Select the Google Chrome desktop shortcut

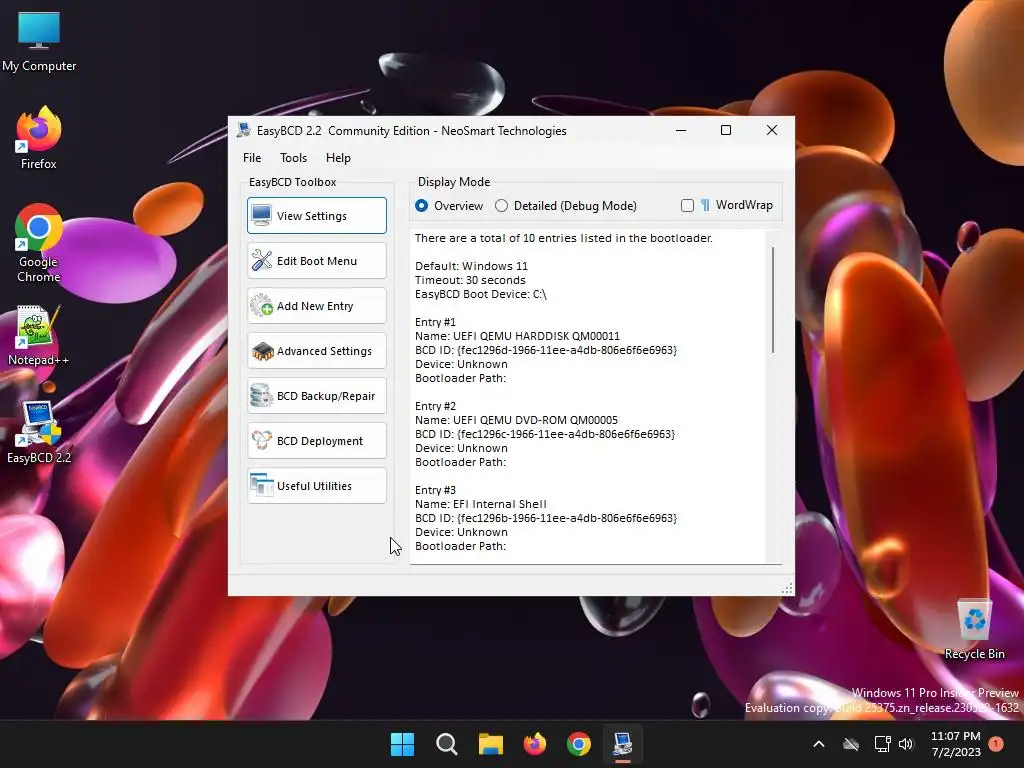(x=39, y=243)
